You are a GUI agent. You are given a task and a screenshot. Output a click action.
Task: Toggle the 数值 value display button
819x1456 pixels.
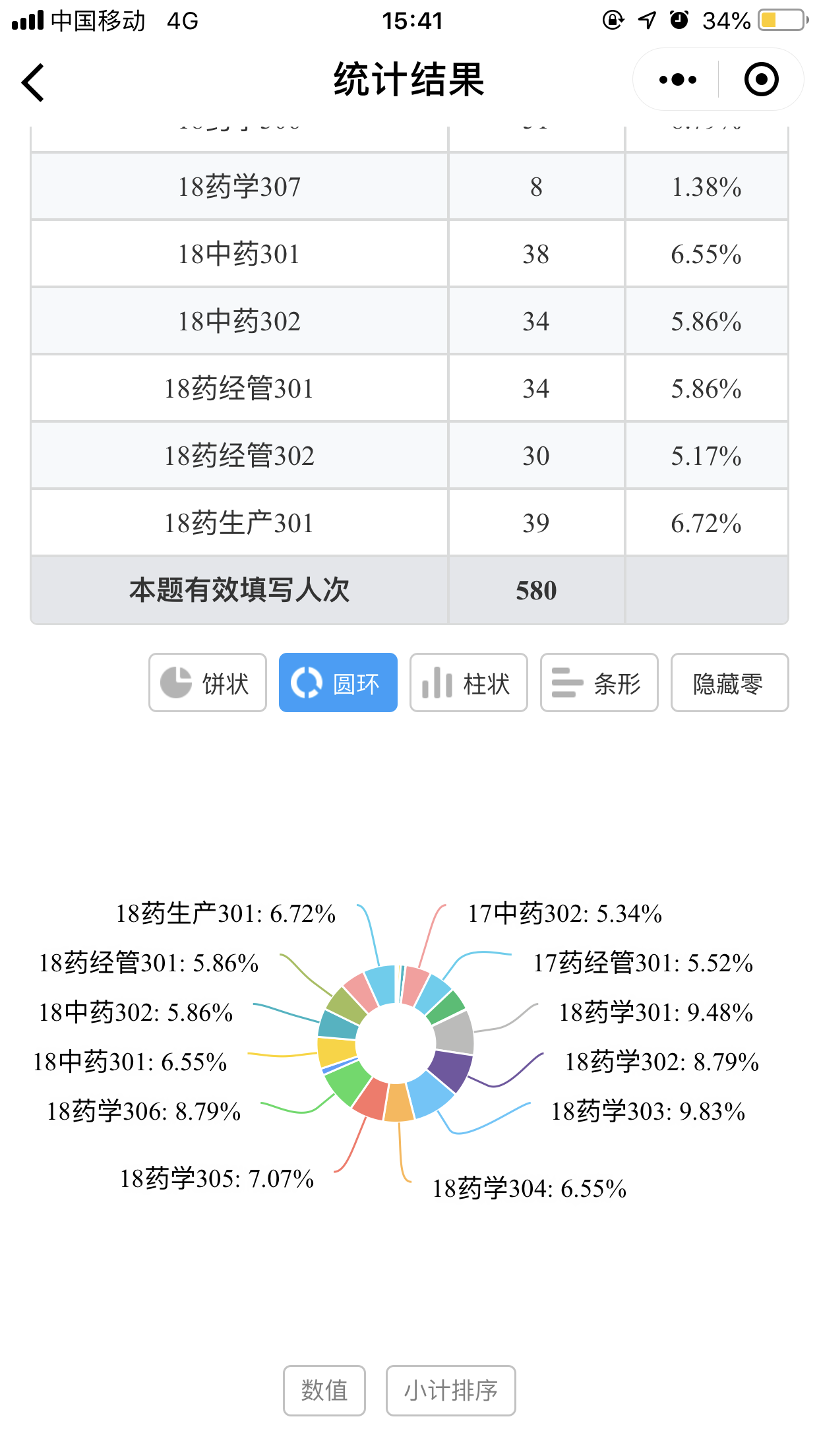pos(324,1390)
